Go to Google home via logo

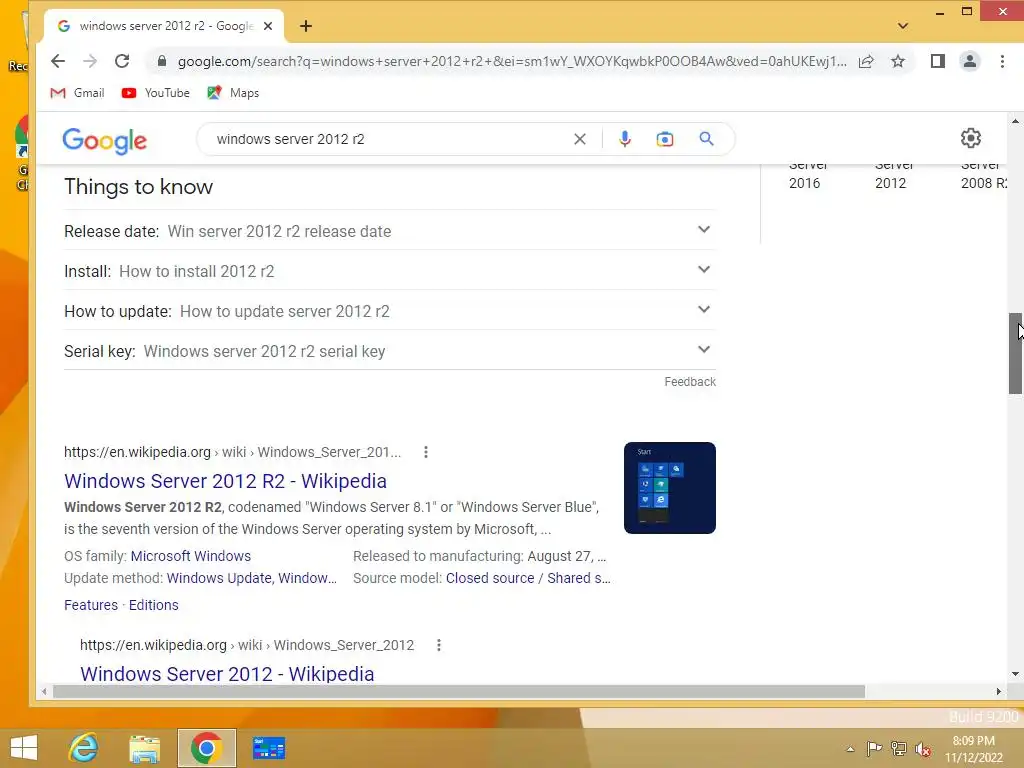click(x=104, y=140)
